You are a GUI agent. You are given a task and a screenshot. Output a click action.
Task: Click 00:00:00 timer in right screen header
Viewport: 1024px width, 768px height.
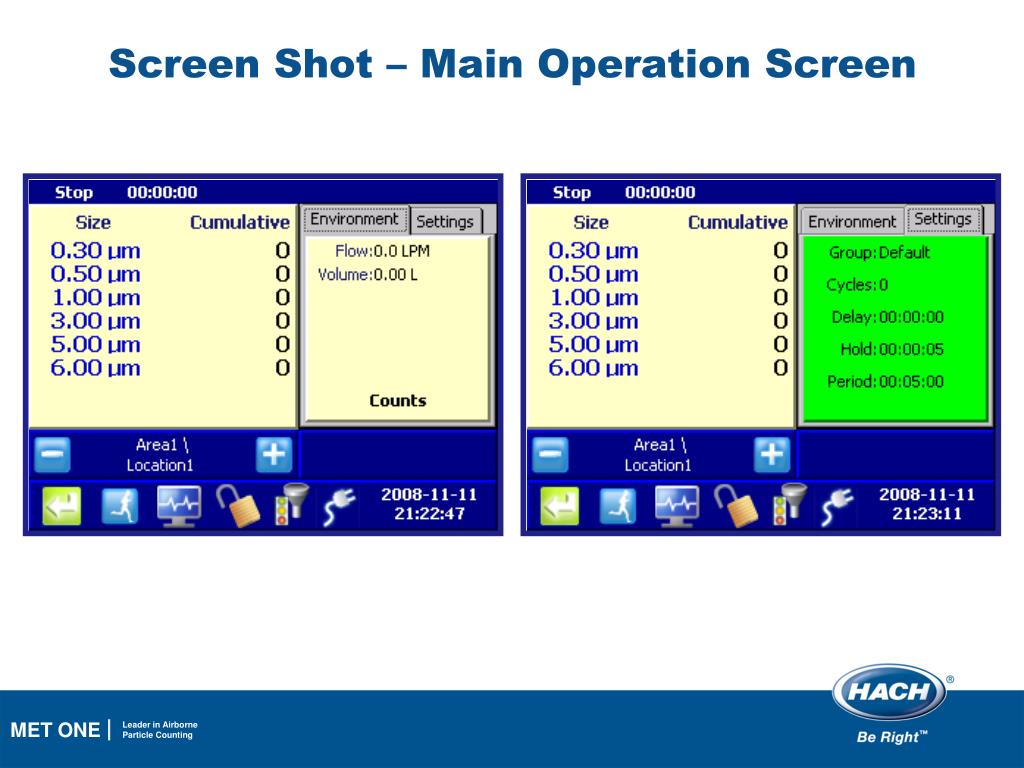pyautogui.click(x=660, y=193)
